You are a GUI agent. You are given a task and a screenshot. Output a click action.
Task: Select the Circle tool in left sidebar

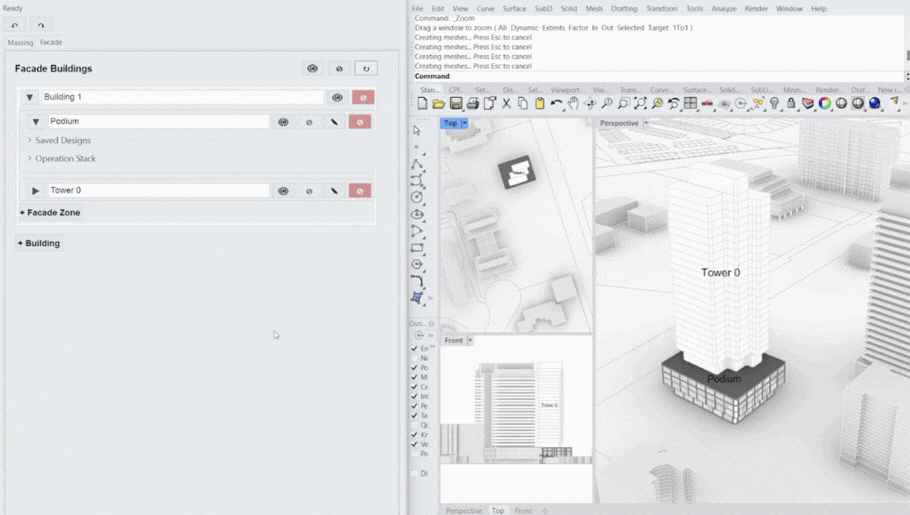417,197
